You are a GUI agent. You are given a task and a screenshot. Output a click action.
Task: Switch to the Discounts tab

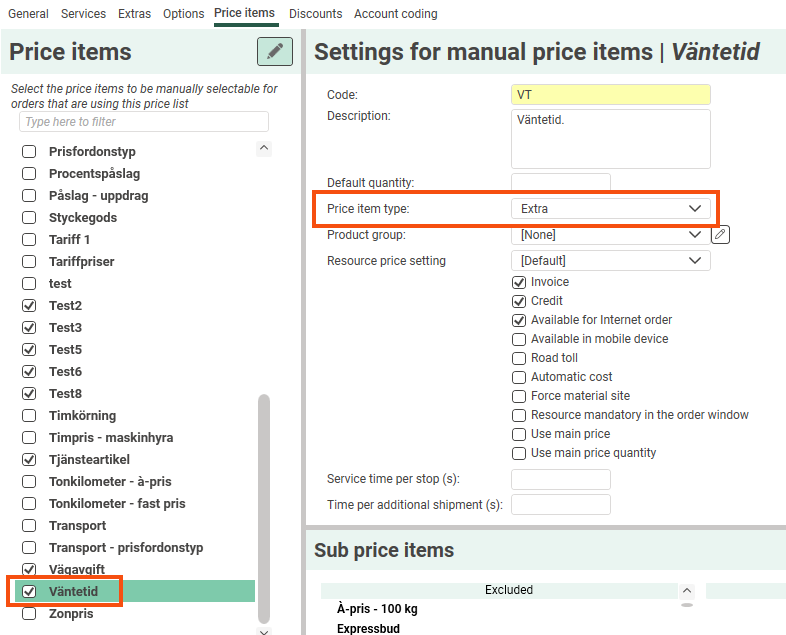[x=315, y=14]
